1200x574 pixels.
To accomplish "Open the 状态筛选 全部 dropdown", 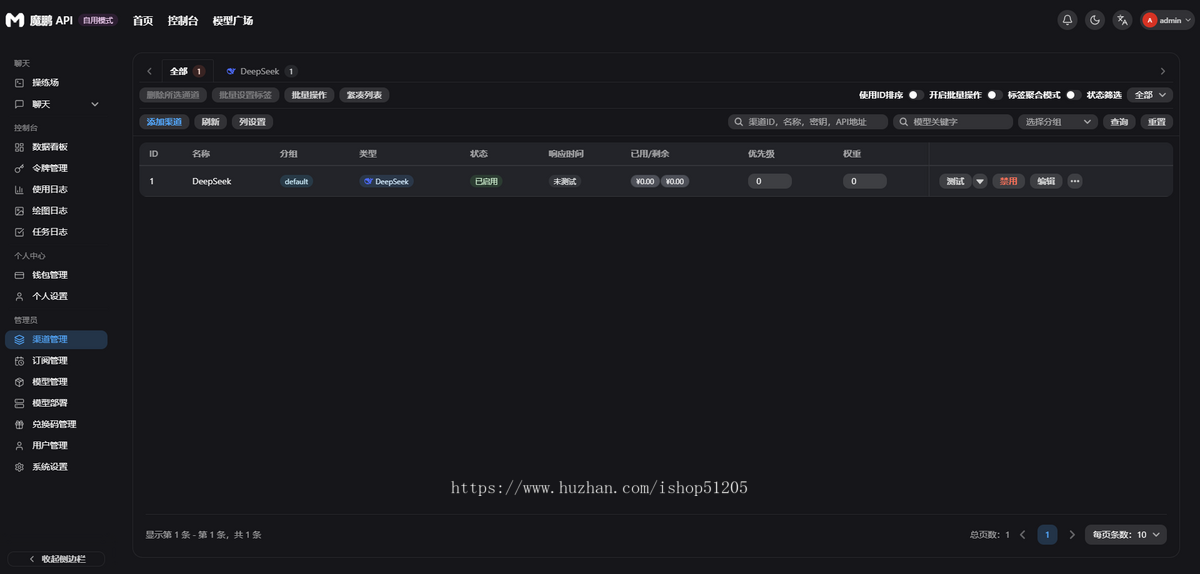I will [x=1150, y=95].
